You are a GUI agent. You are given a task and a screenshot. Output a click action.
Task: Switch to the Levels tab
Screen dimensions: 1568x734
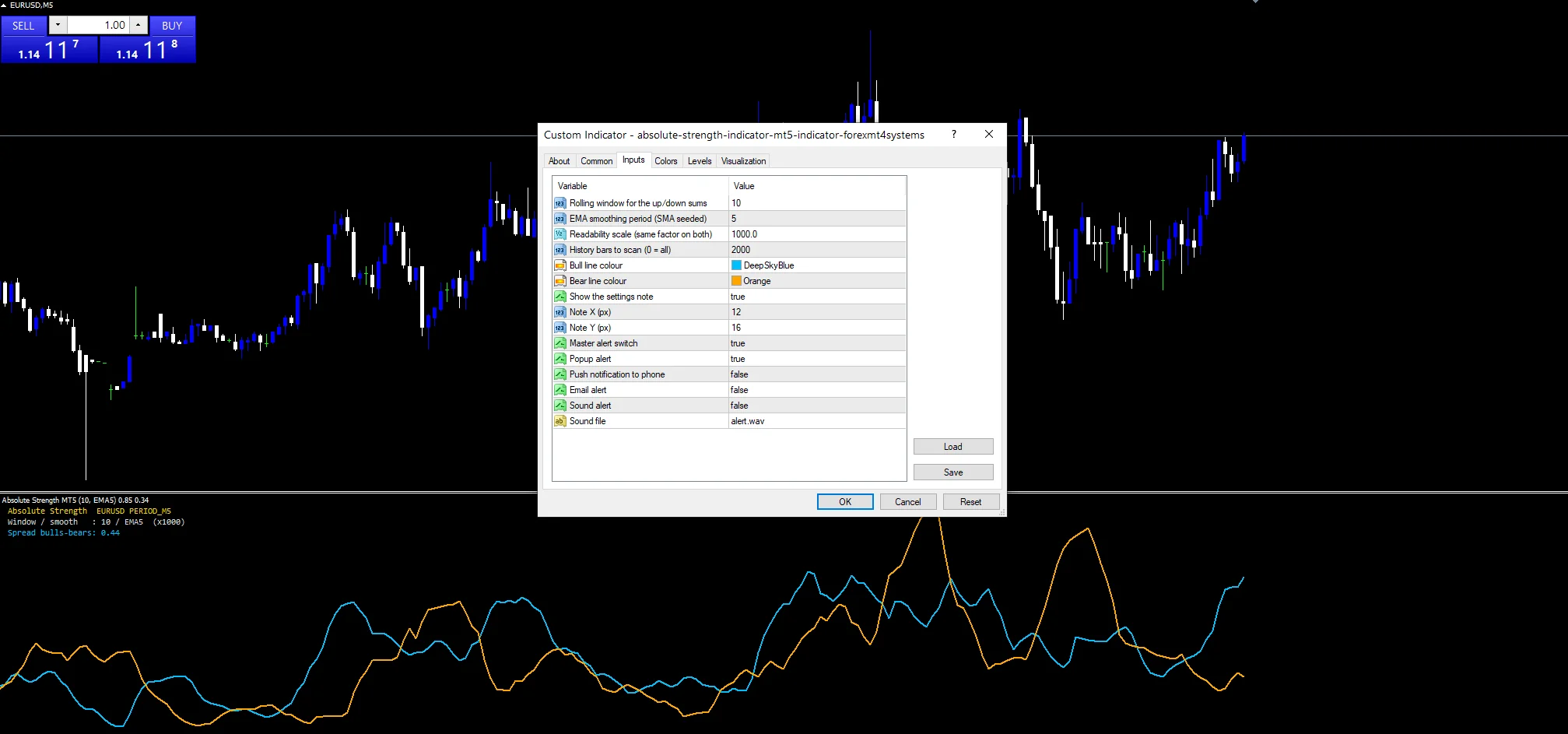pos(700,161)
